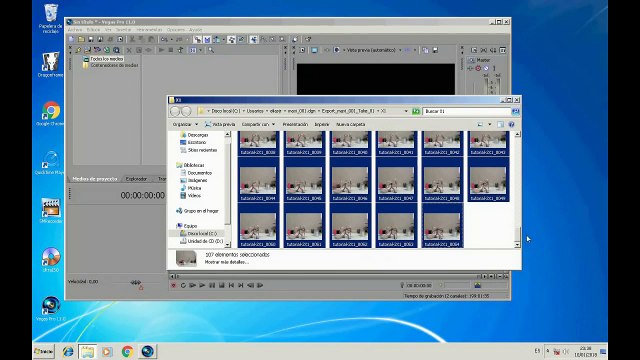Image resolution: width=640 pixels, height=360 pixels.
Task: Save snapshot to file in preview
Action: (436, 50)
